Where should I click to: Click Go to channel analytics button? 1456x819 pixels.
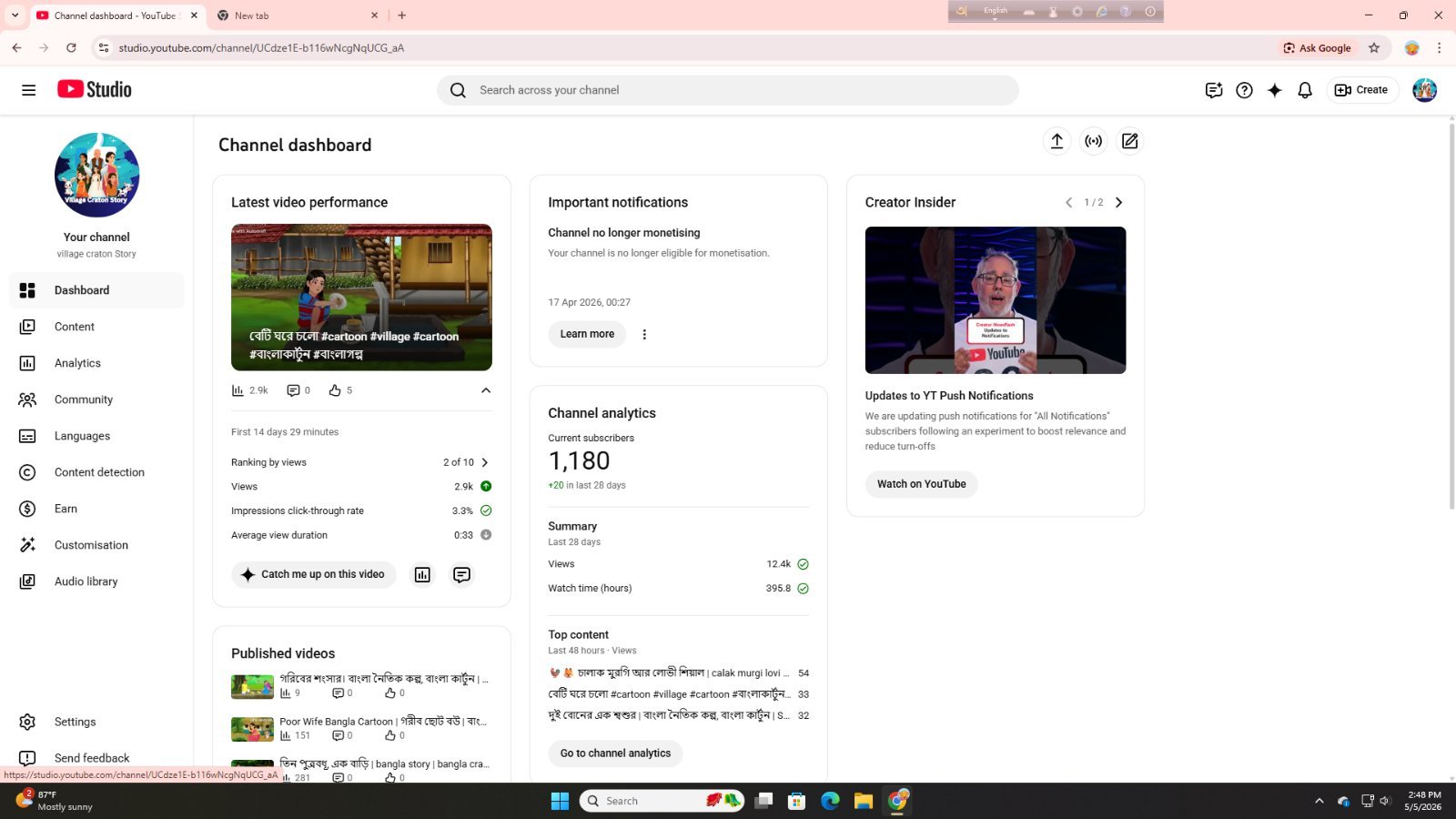coord(615,753)
